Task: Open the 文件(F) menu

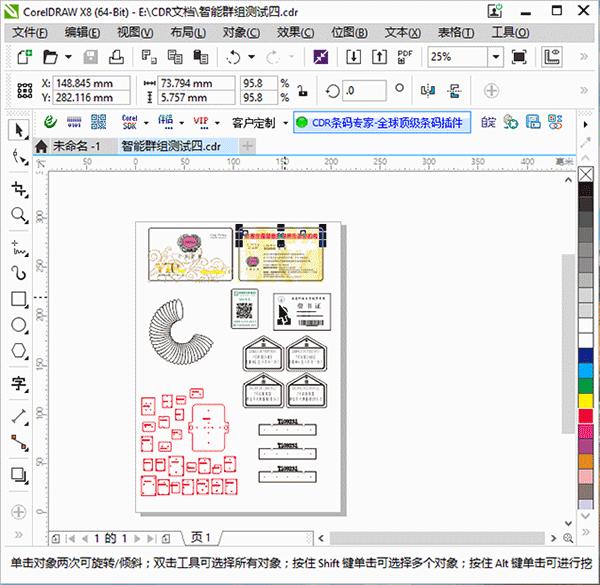Action: click(x=30, y=33)
